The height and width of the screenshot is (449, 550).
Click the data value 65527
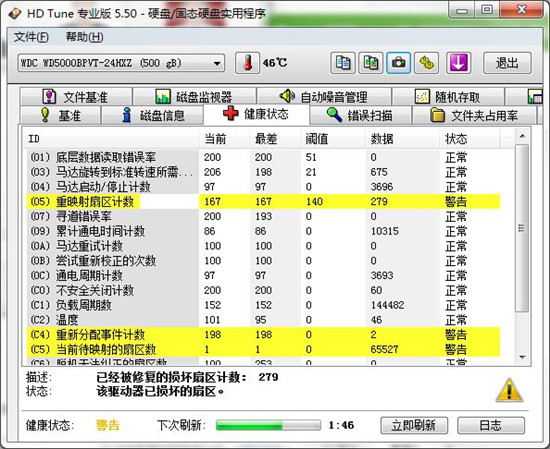tap(384, 349)
